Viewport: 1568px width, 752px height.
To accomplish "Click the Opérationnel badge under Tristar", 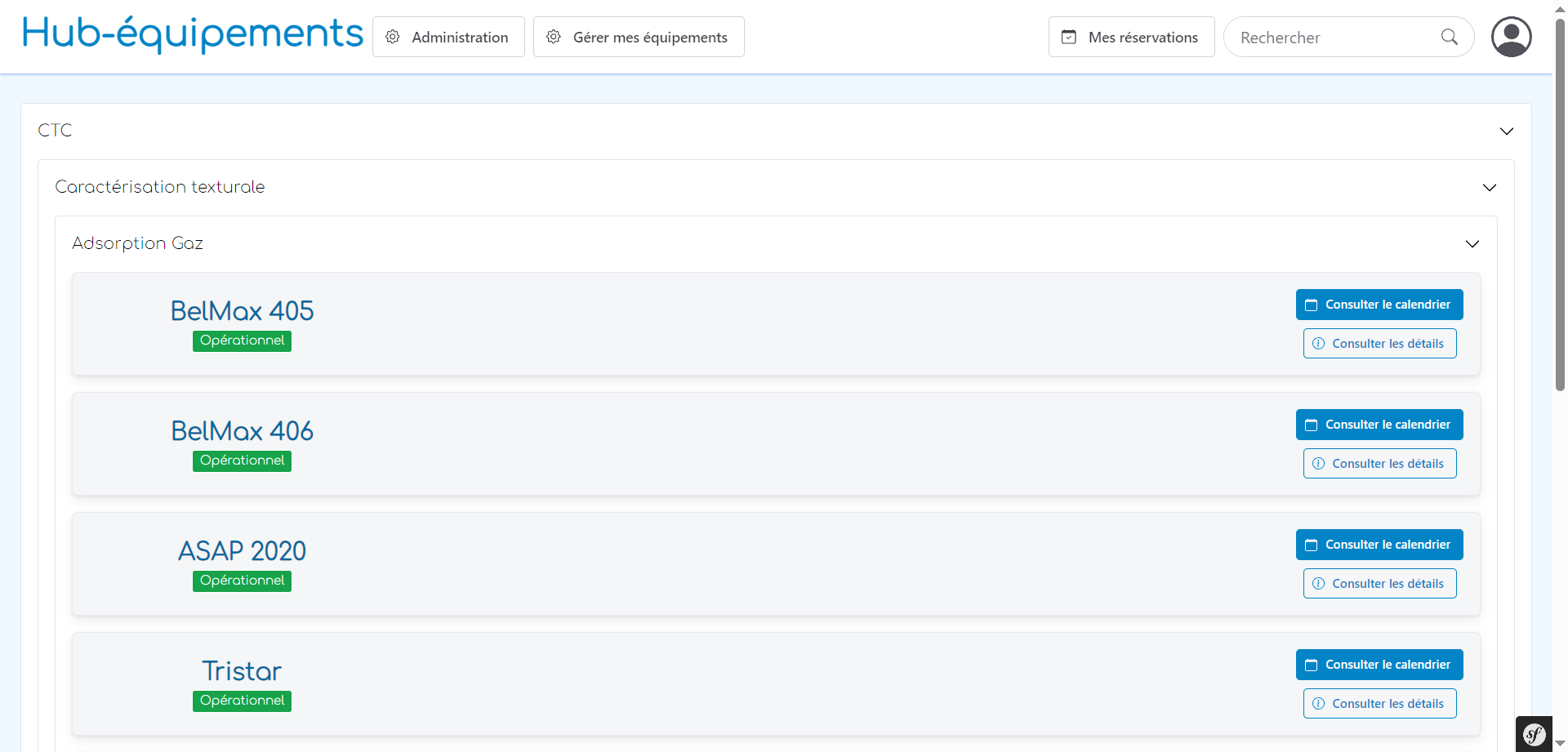I will 242,701.
